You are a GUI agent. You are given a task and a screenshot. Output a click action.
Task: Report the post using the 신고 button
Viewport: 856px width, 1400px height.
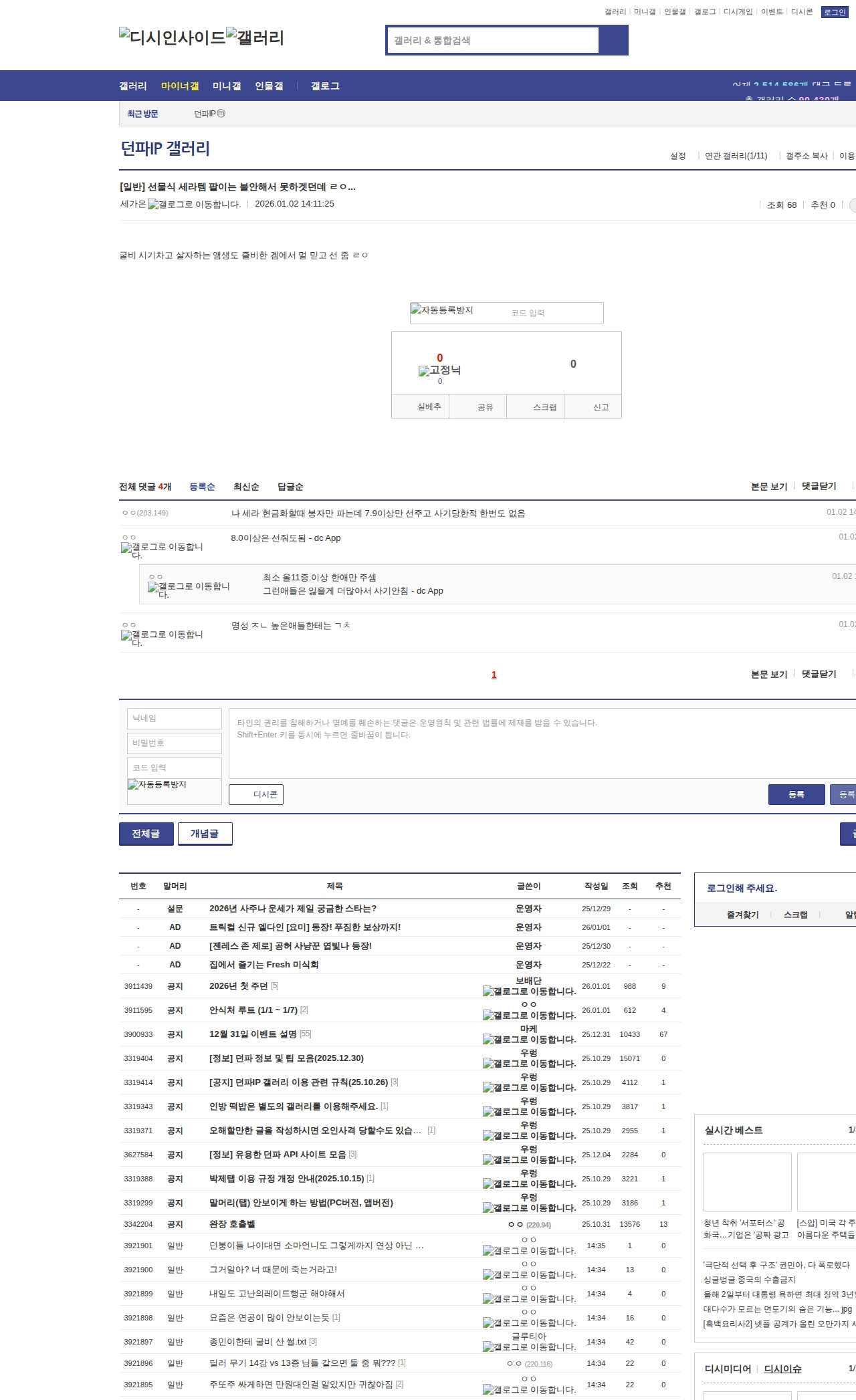pyautogui.click(x=601, y=407)
